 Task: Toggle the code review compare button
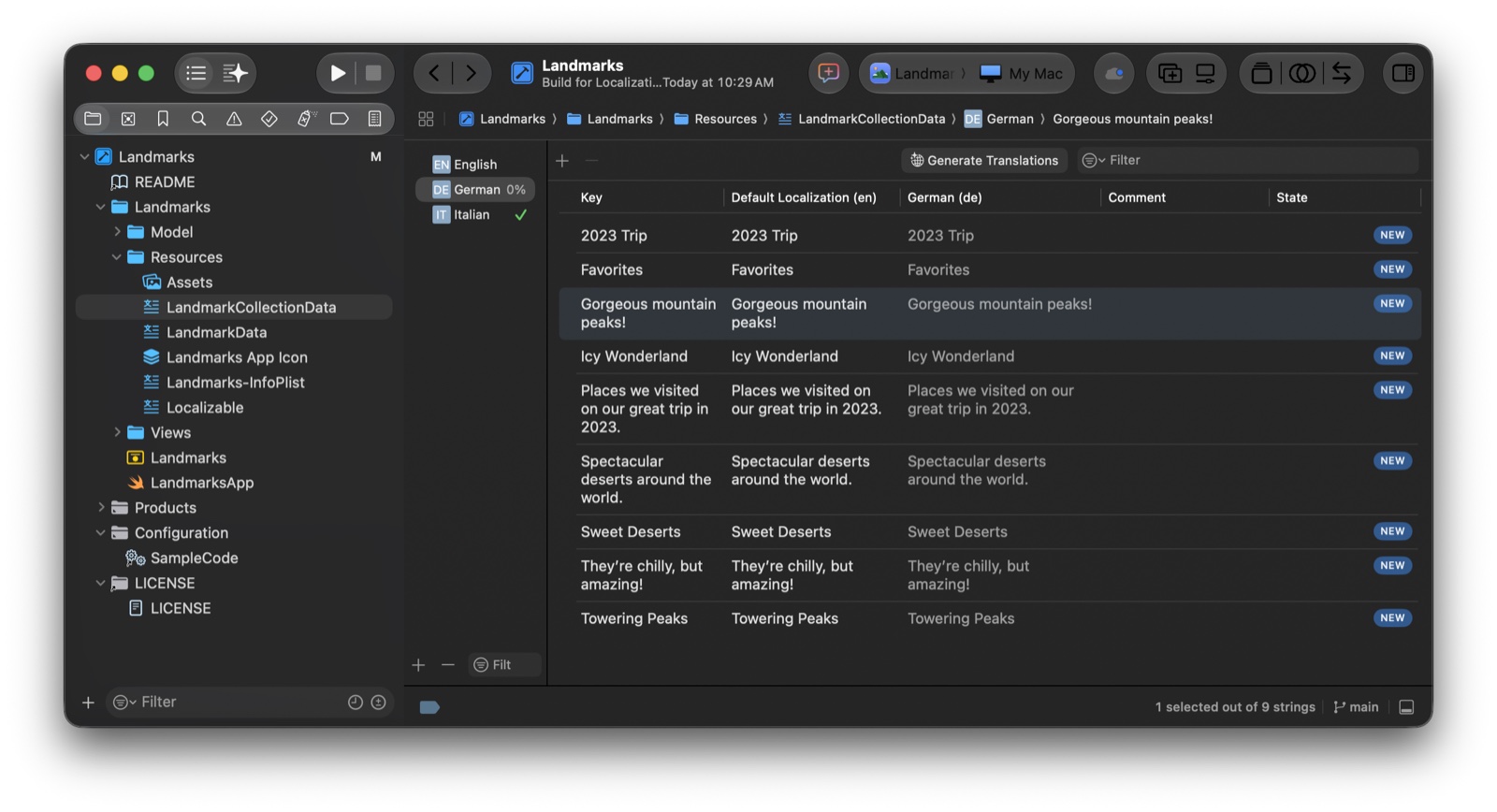pyautogui.click(x=1301, y=73)
